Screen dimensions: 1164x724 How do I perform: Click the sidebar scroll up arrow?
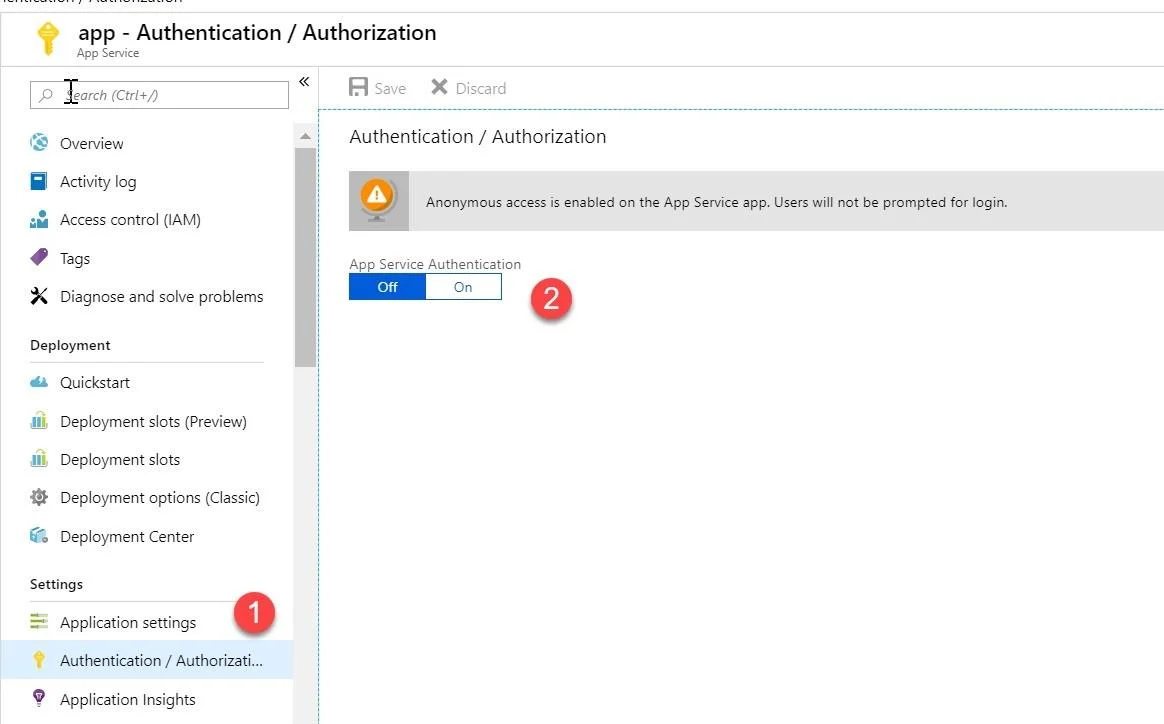point(305,136)
